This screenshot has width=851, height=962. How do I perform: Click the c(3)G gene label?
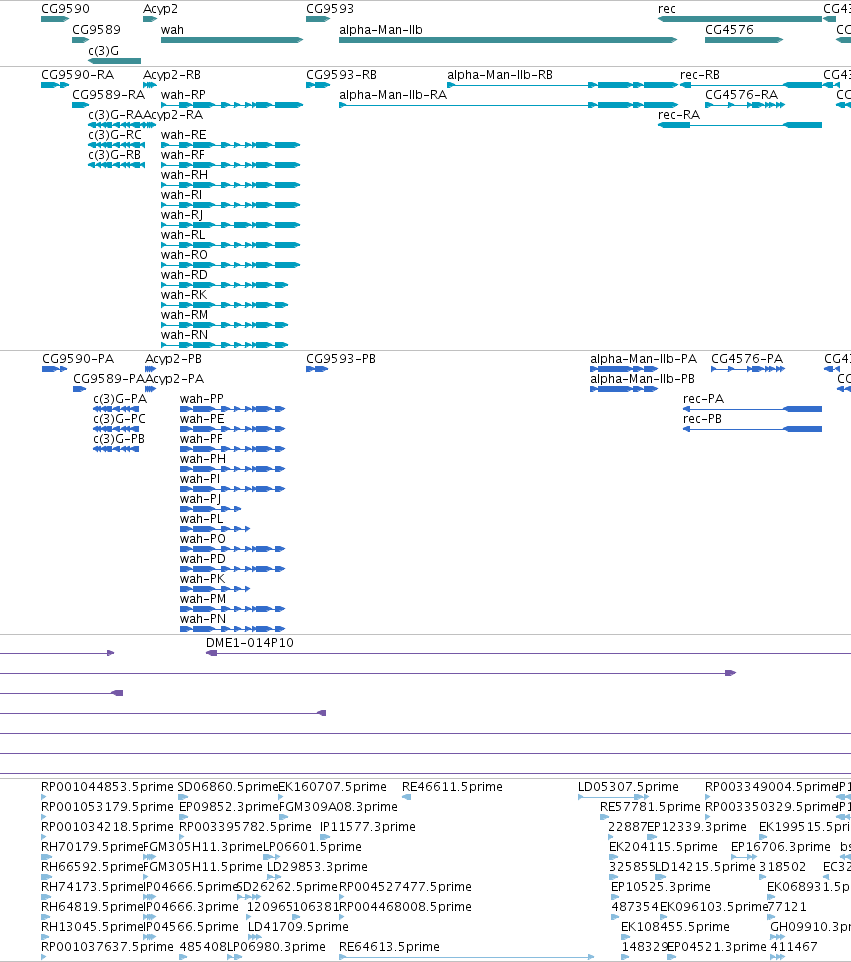pyautogui.click(x=104, y=51)
